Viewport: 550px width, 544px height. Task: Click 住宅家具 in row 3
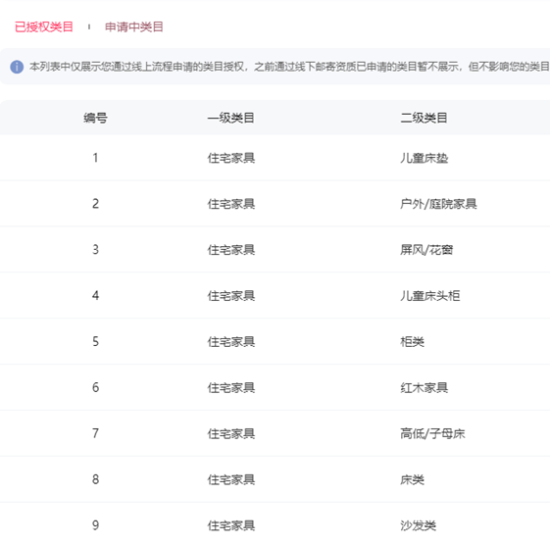tap(231, 250)
